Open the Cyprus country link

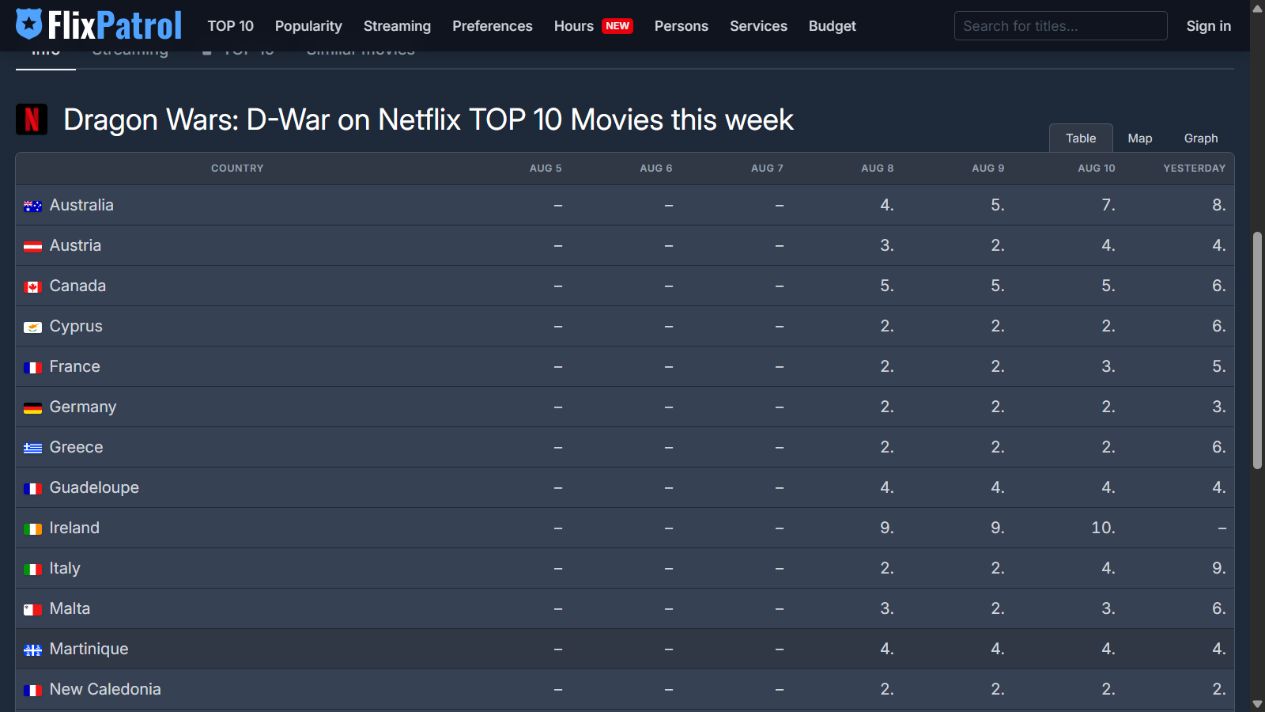(x=76, y=326)
